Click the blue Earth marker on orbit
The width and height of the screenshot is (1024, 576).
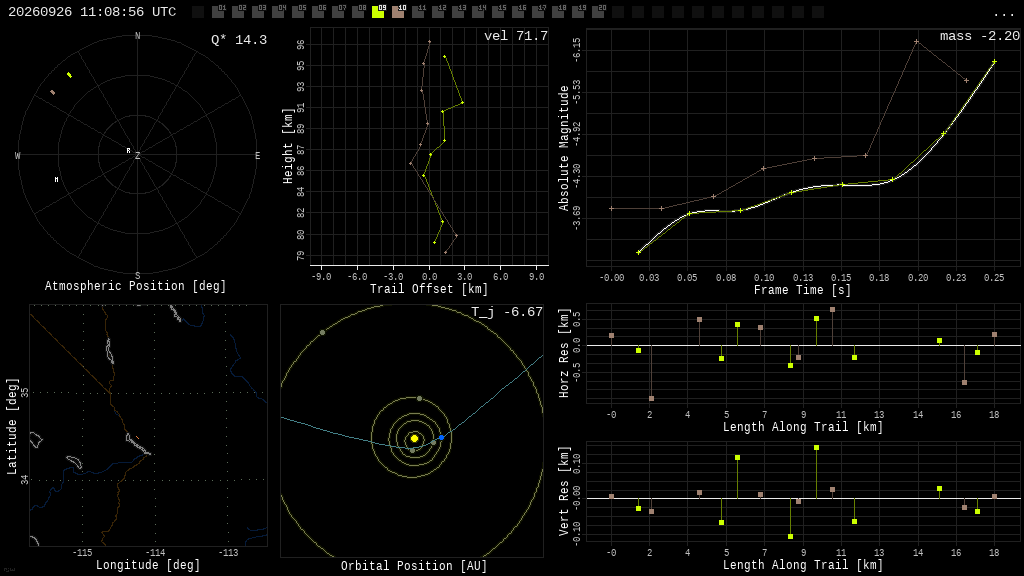[x=441, y=438]
